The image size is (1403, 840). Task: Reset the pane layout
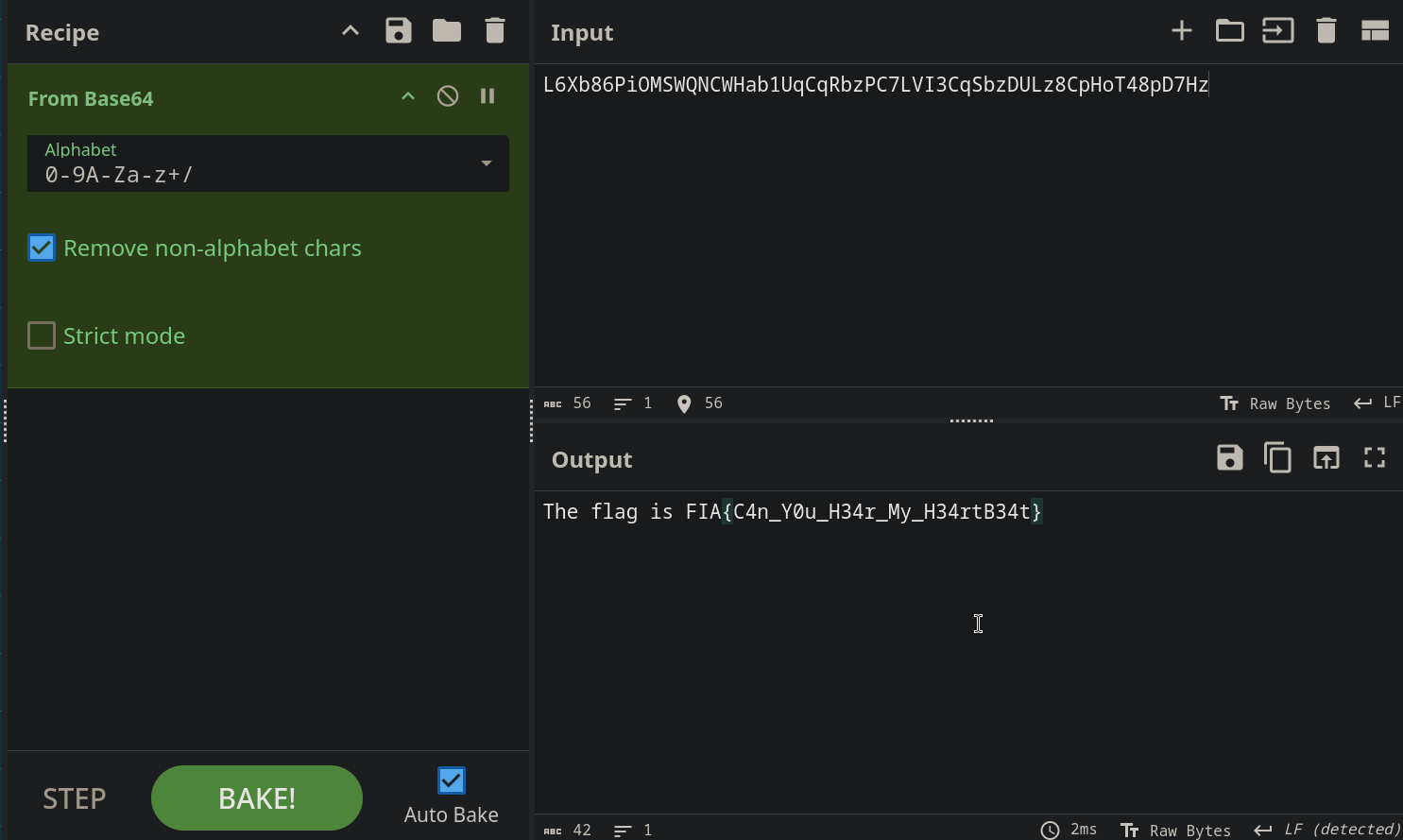(x=1374, y=31)
